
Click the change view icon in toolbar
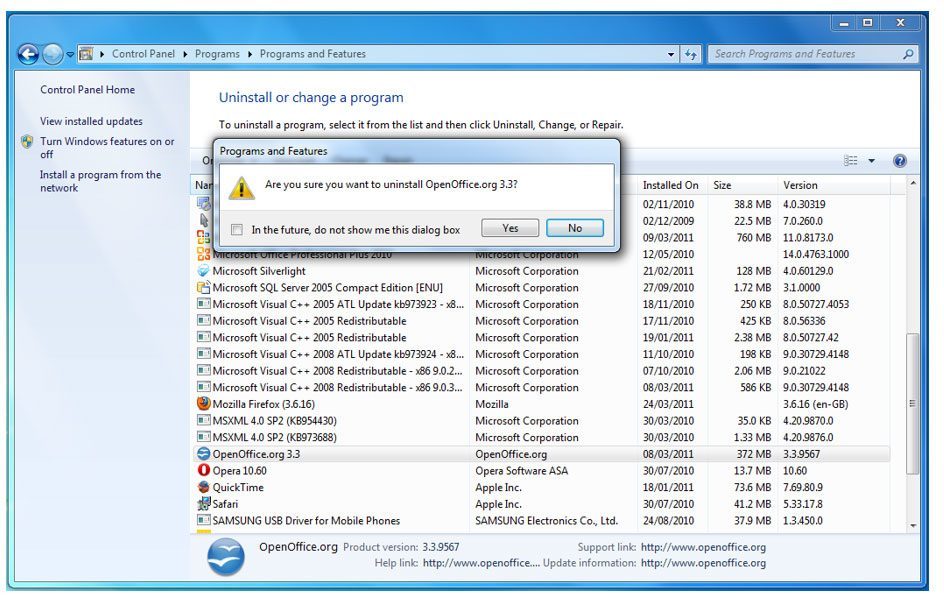[x=851, y=161]
